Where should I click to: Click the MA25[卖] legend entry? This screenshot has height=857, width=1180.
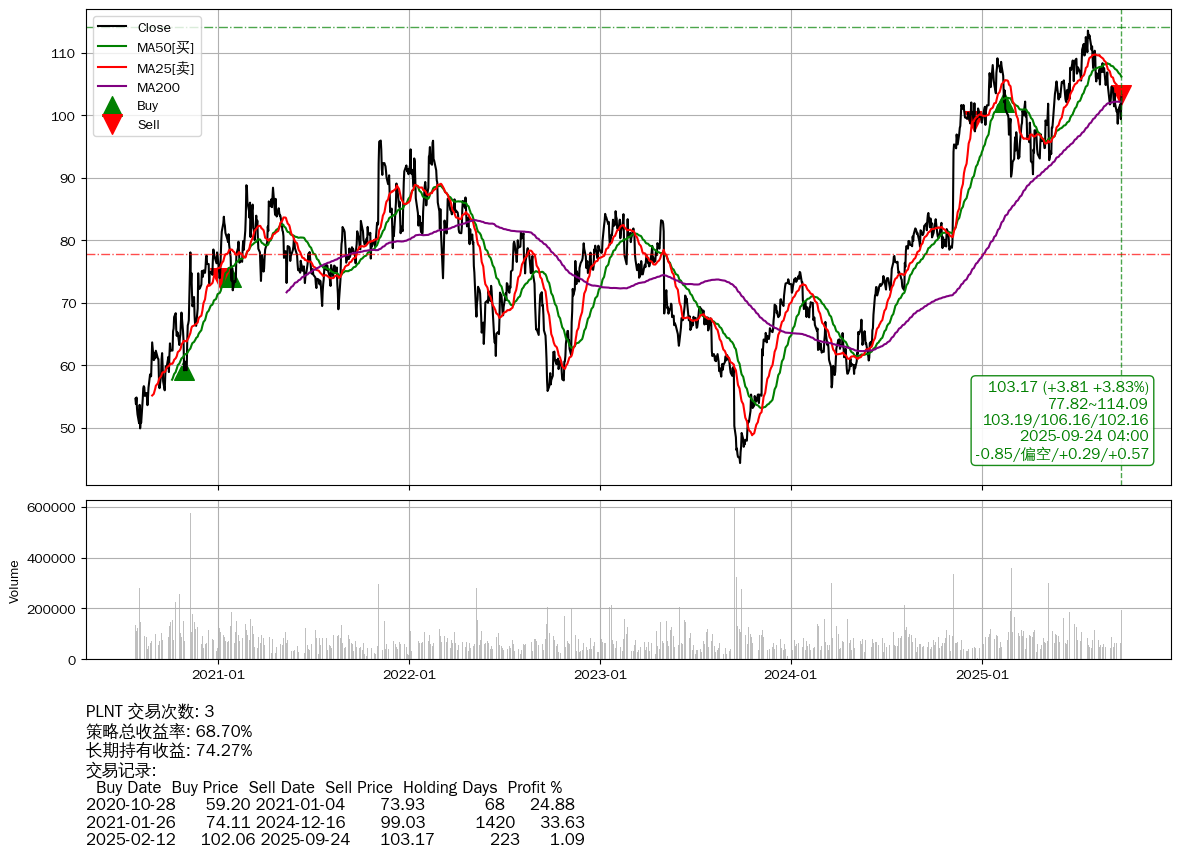[x=165, y=67]
